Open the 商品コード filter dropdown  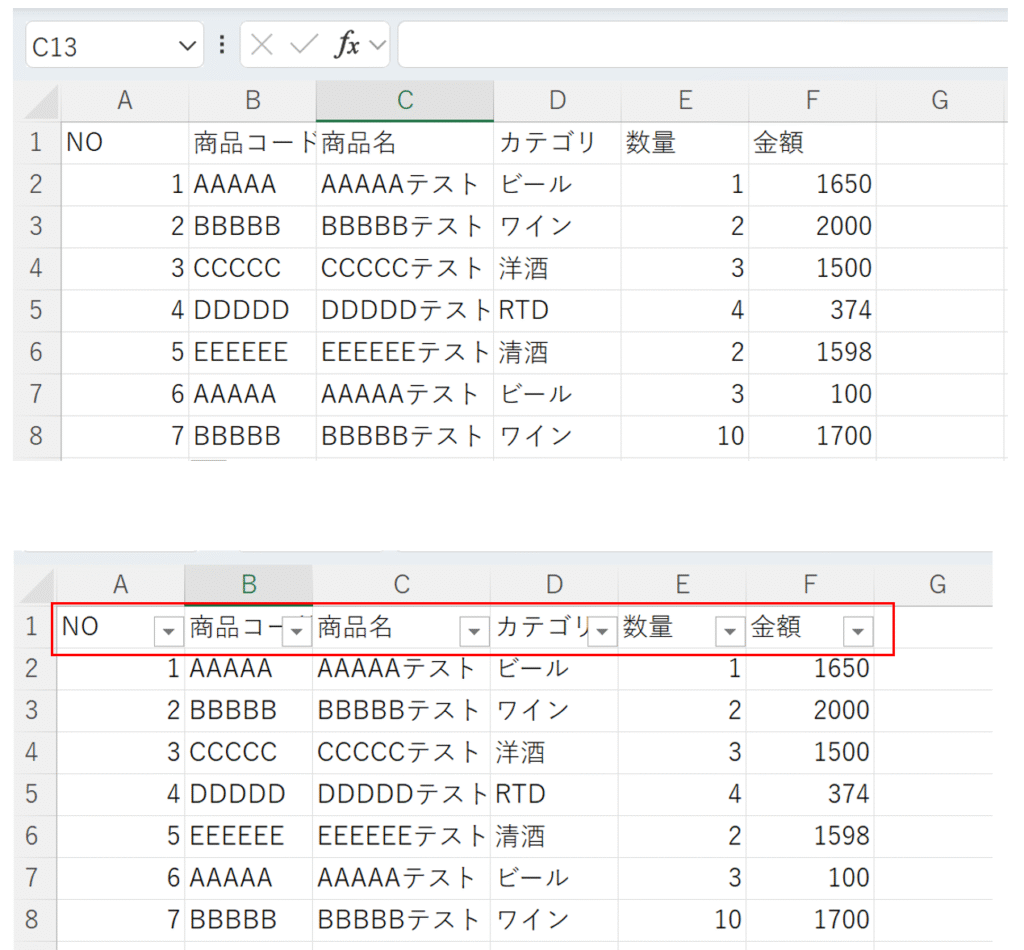(297, 631)
